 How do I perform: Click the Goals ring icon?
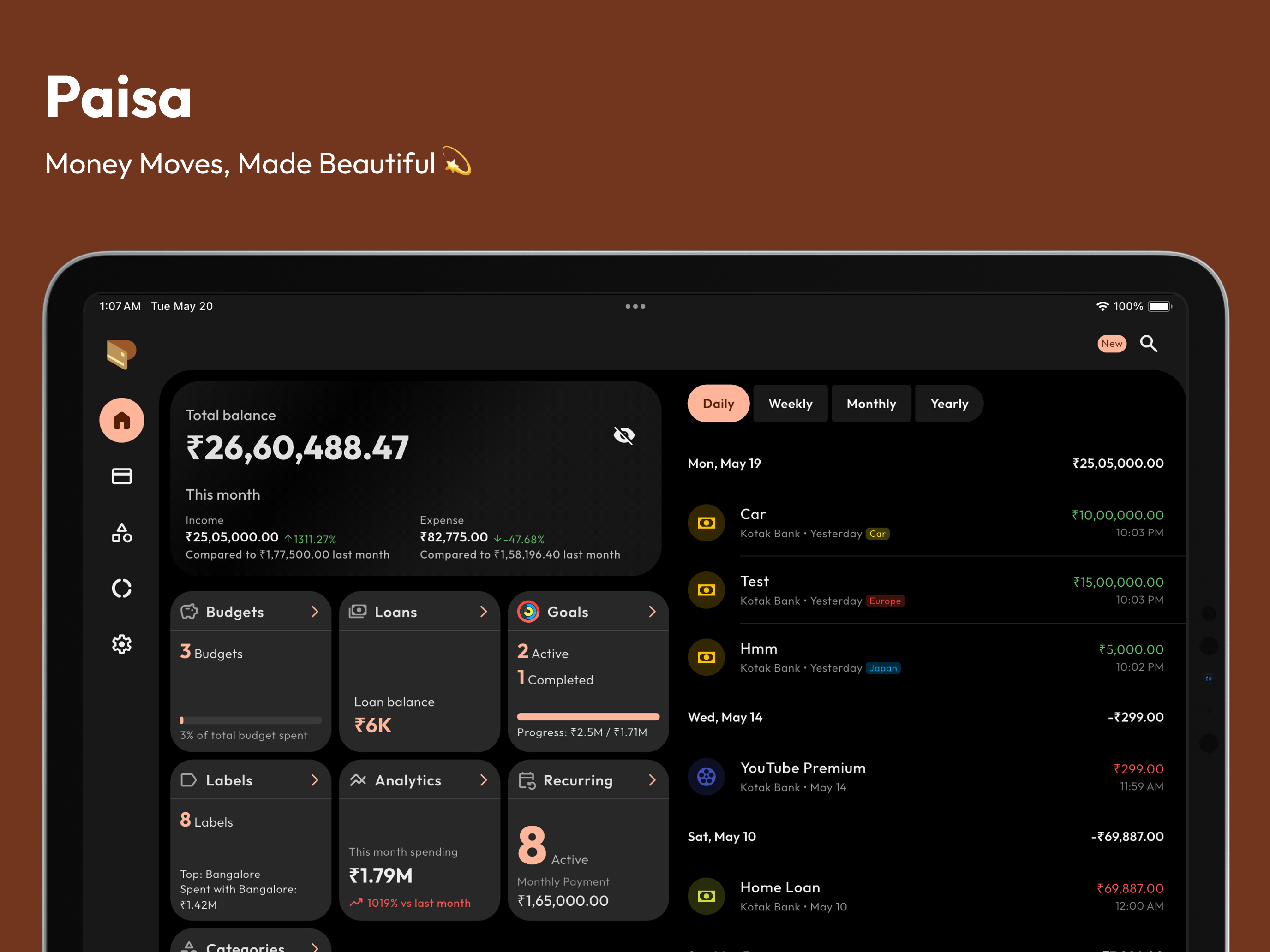[x=528, y=612]
